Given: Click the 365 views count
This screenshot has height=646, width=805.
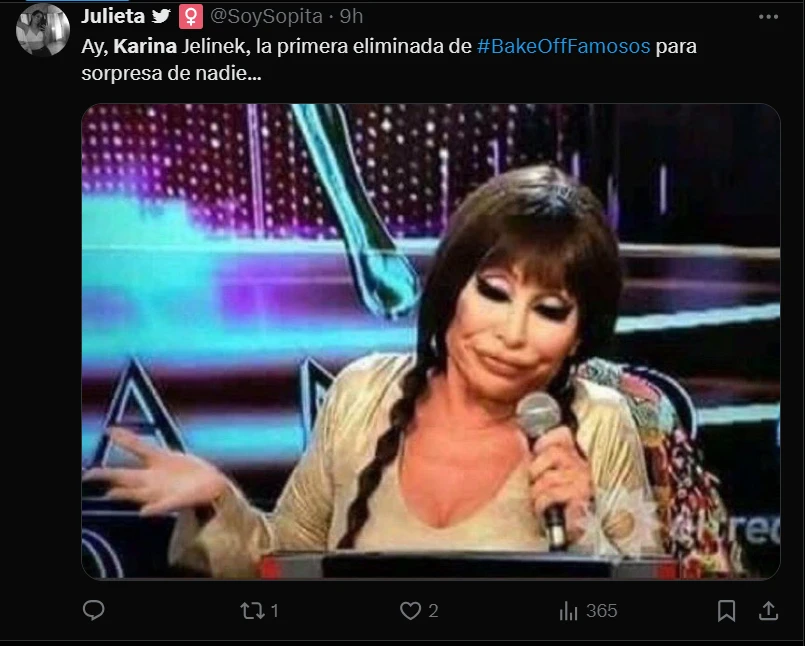Looking at the screenshot, I should 601,611.
